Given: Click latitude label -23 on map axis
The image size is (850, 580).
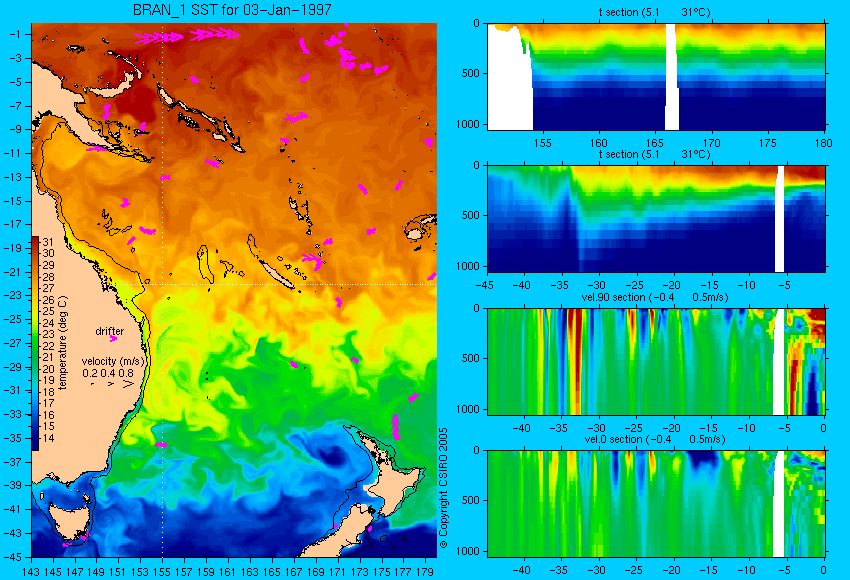Looking at the screenshot, I should pyautogui.click(x=15, y=296).
